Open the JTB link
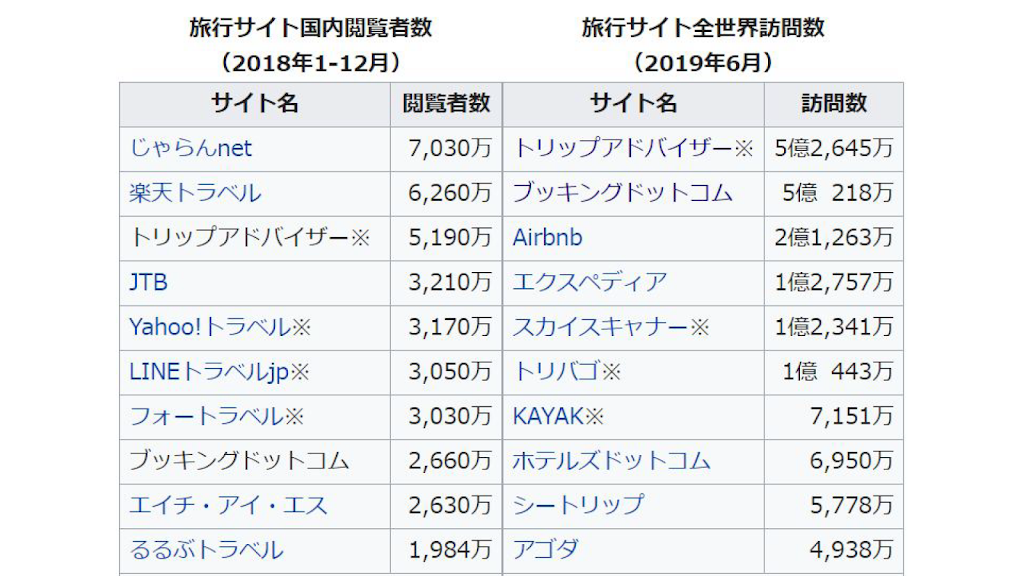Screen dimensions: 1024x576 point(148,282)
